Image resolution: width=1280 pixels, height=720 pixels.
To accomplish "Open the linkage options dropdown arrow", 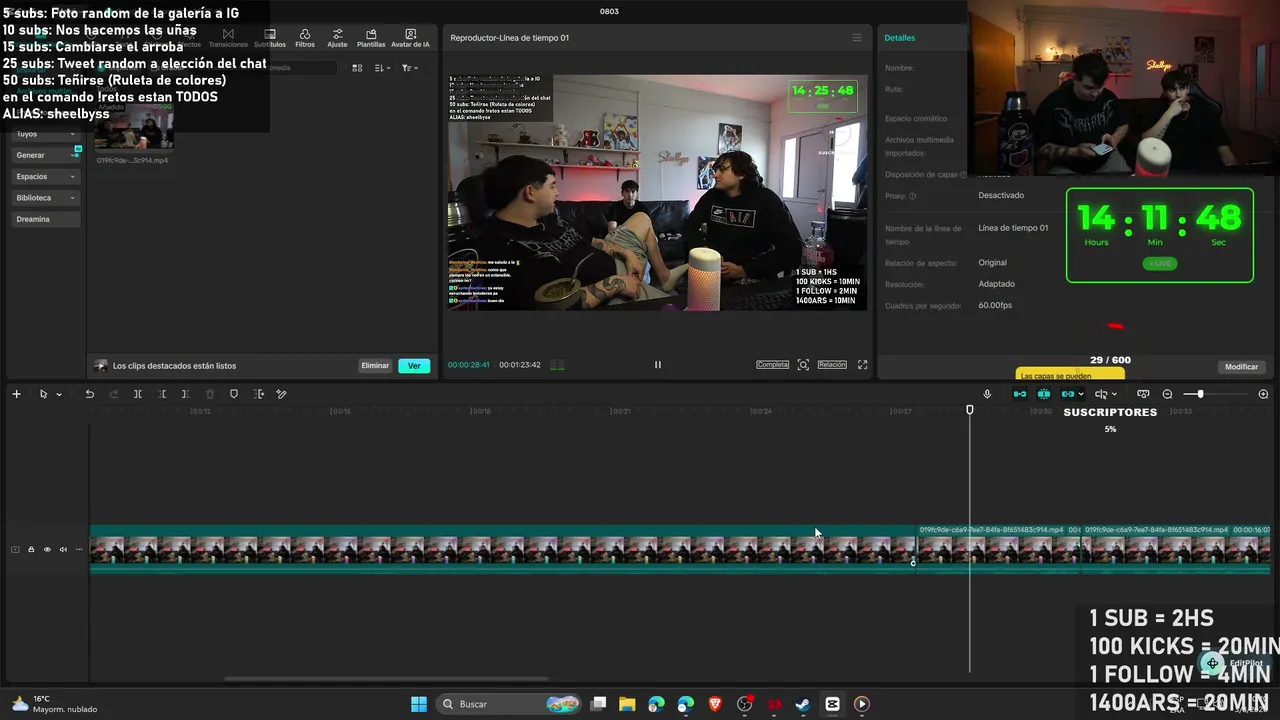I will [x=1081, y=395].
